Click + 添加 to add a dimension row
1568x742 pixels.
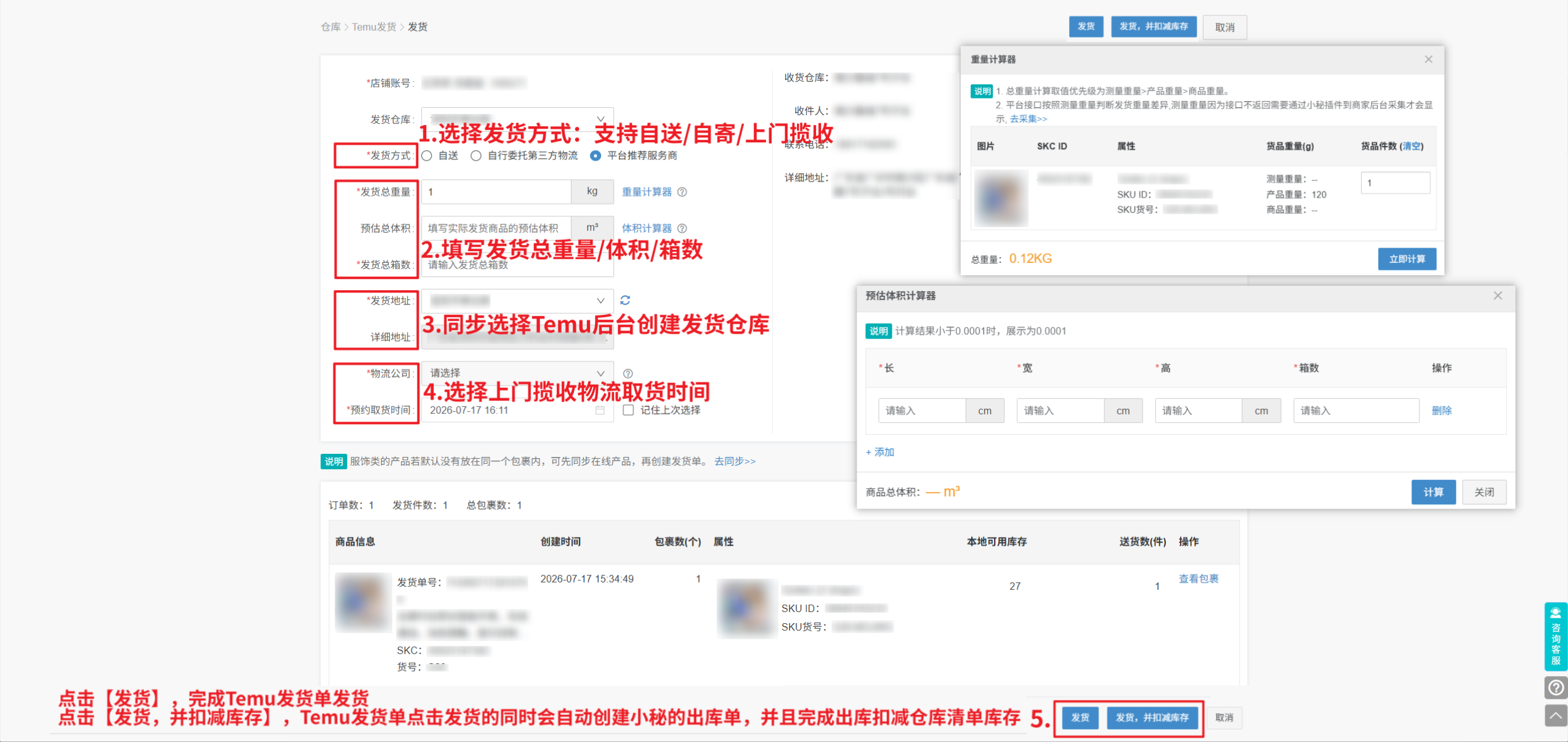[880, 452]
